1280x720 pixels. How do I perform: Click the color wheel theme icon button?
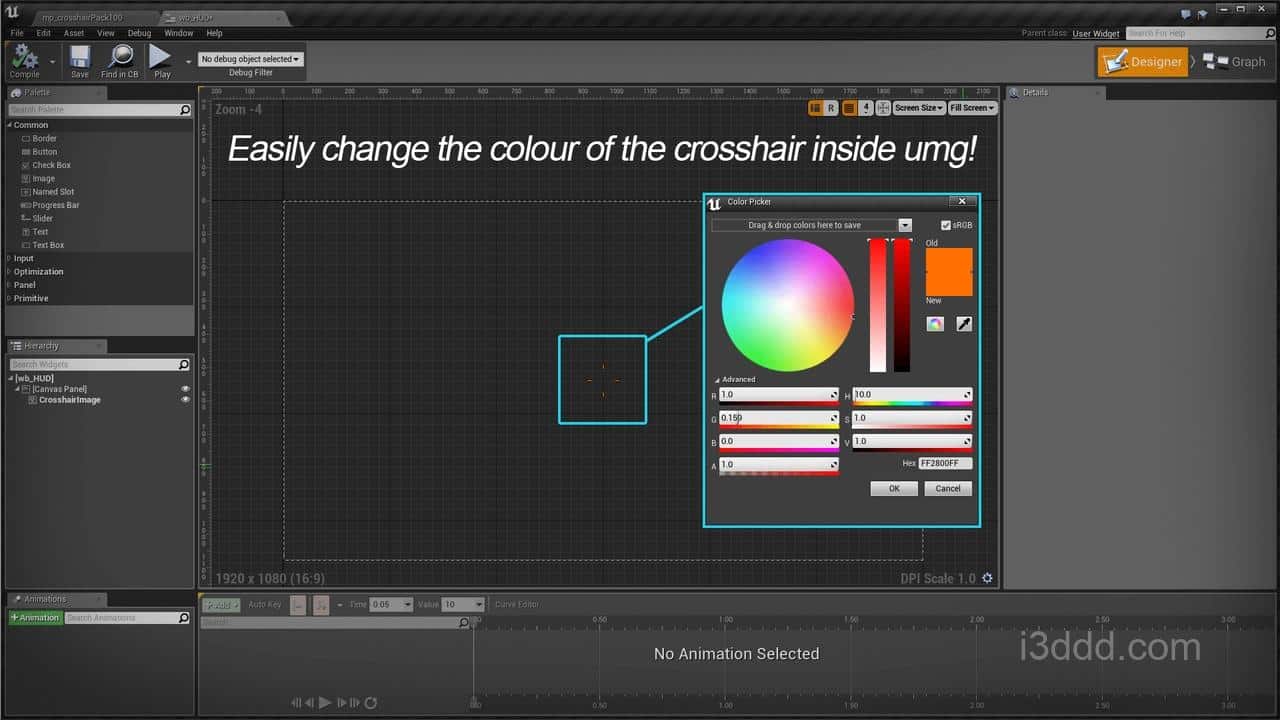[935, 324]
